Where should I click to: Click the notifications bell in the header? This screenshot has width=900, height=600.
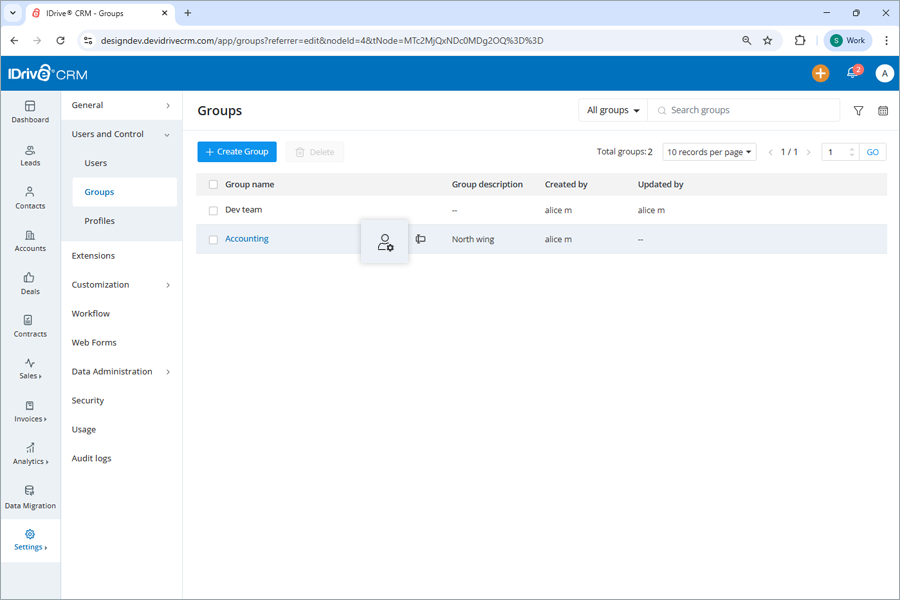[x=852, y=73]
